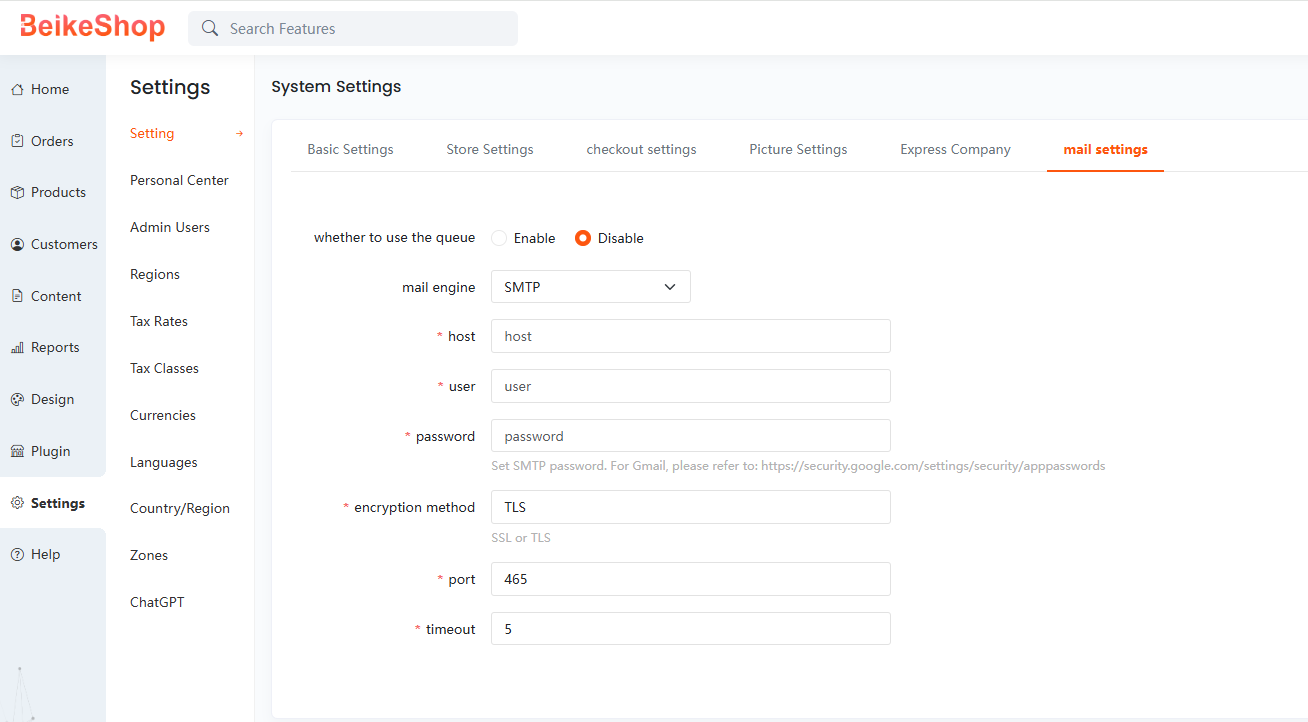Open the Reports menu item
Screen dimensions: 1308x722
(53, 347)
